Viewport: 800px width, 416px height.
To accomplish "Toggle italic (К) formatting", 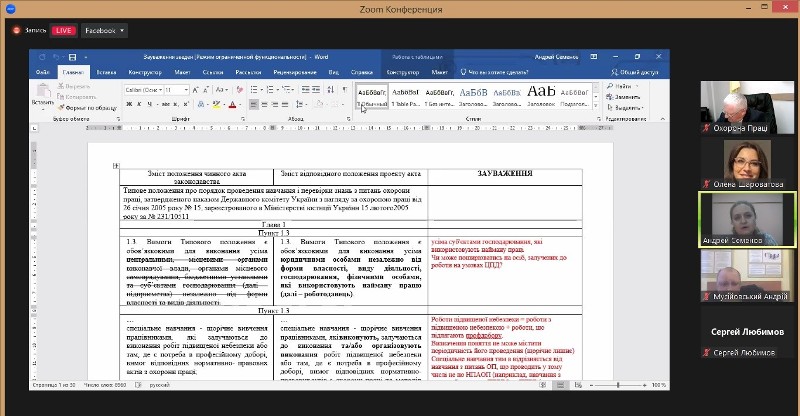I will click(x=139, y=104).
